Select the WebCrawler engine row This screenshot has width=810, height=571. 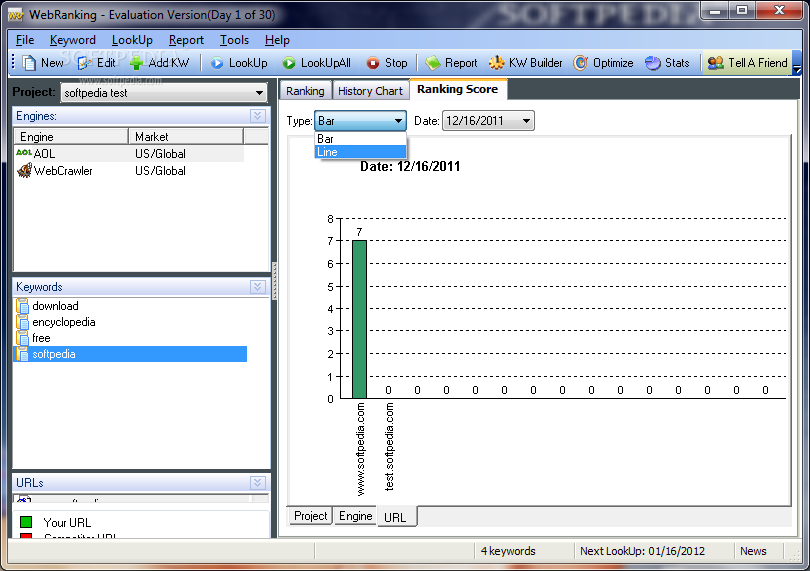pyautogui.click(x=129, y=171)
